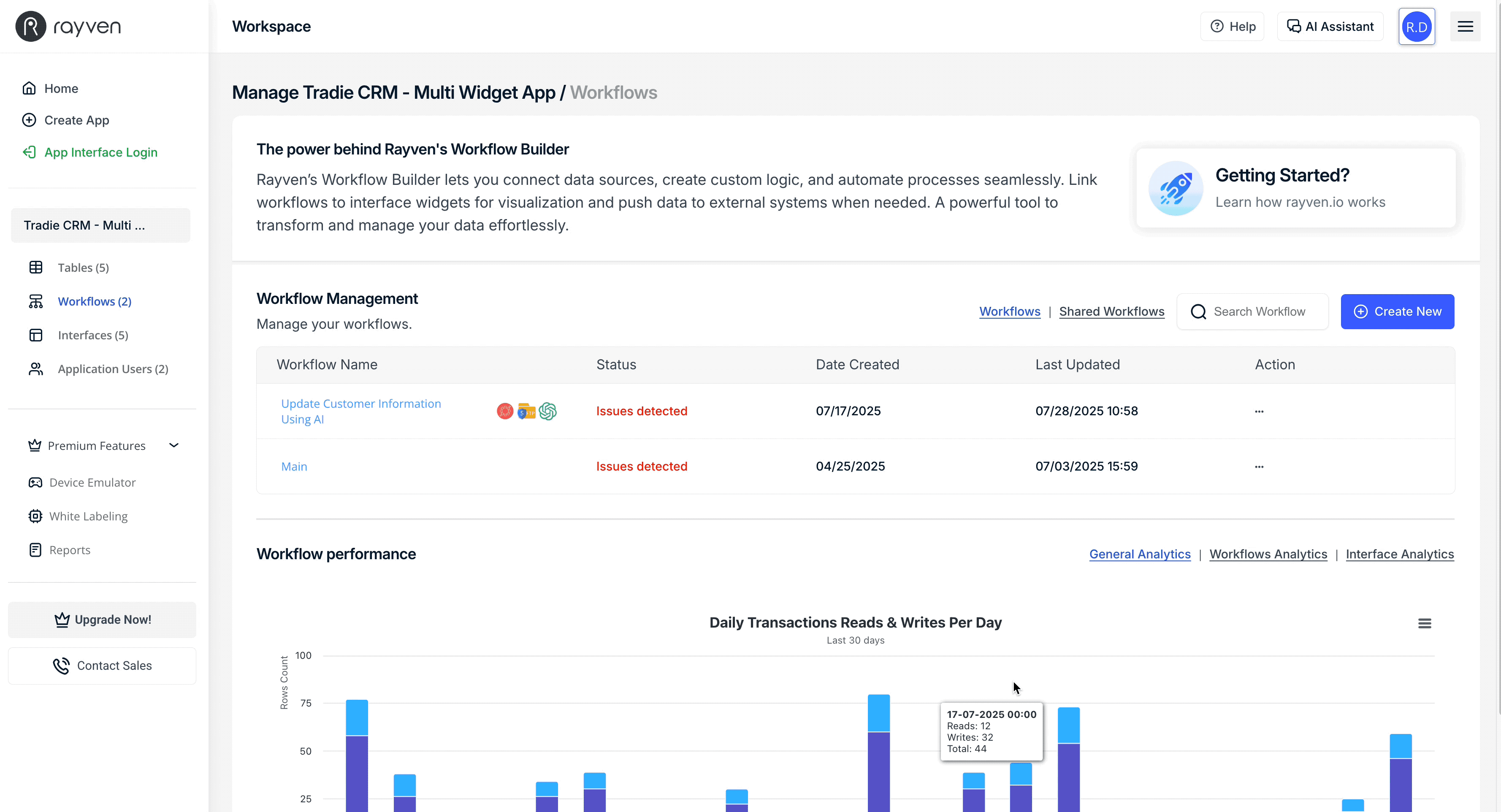Click the R.D user avatar

pyautogui.click(x=1417, y=26)
